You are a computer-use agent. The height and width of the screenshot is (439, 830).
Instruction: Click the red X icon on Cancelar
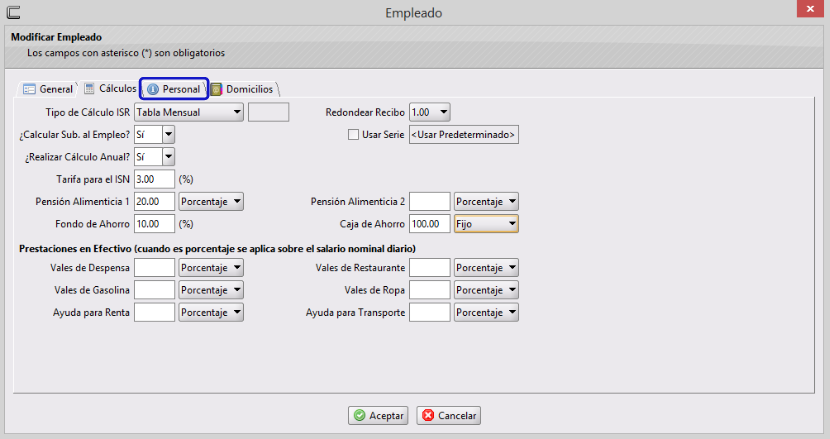click(428, 416)
